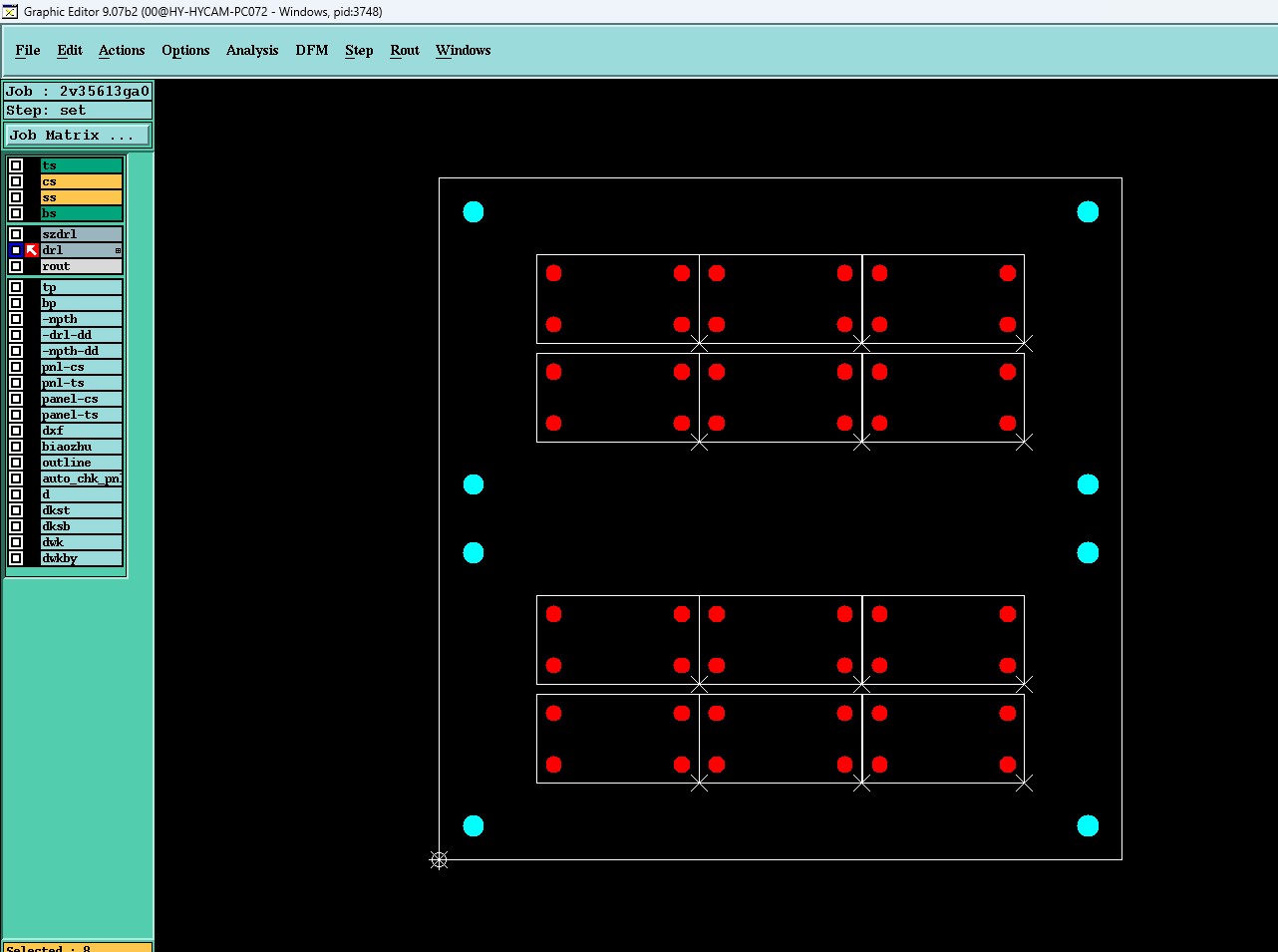Viewport: 1278px width, 952px height.
Task: Toggle display checkbox for bs layer
Action: coord(16,213)
